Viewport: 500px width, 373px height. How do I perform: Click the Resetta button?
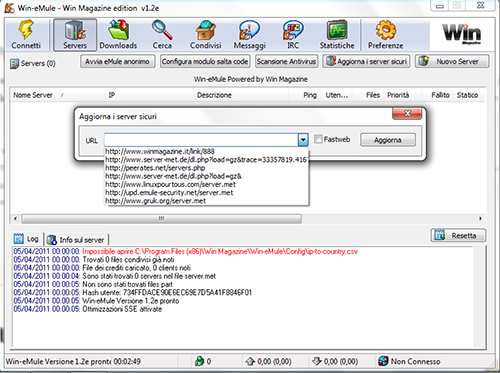[458, 236]
